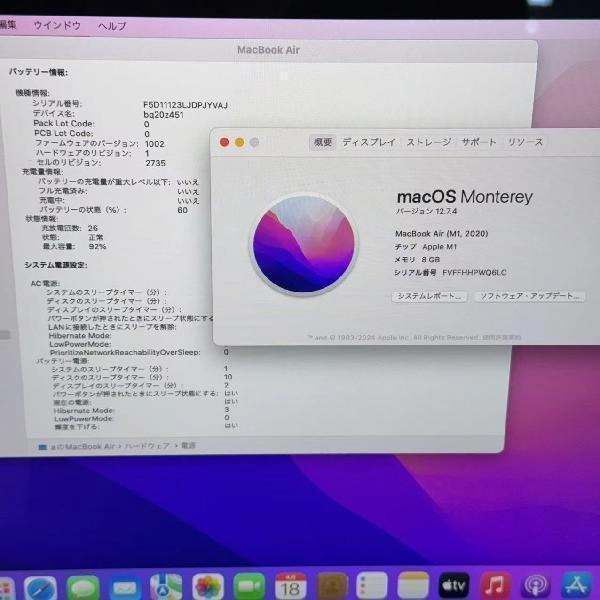Click cell revision value 2735
The image size is (600, 600).
(x=155, y=163)
